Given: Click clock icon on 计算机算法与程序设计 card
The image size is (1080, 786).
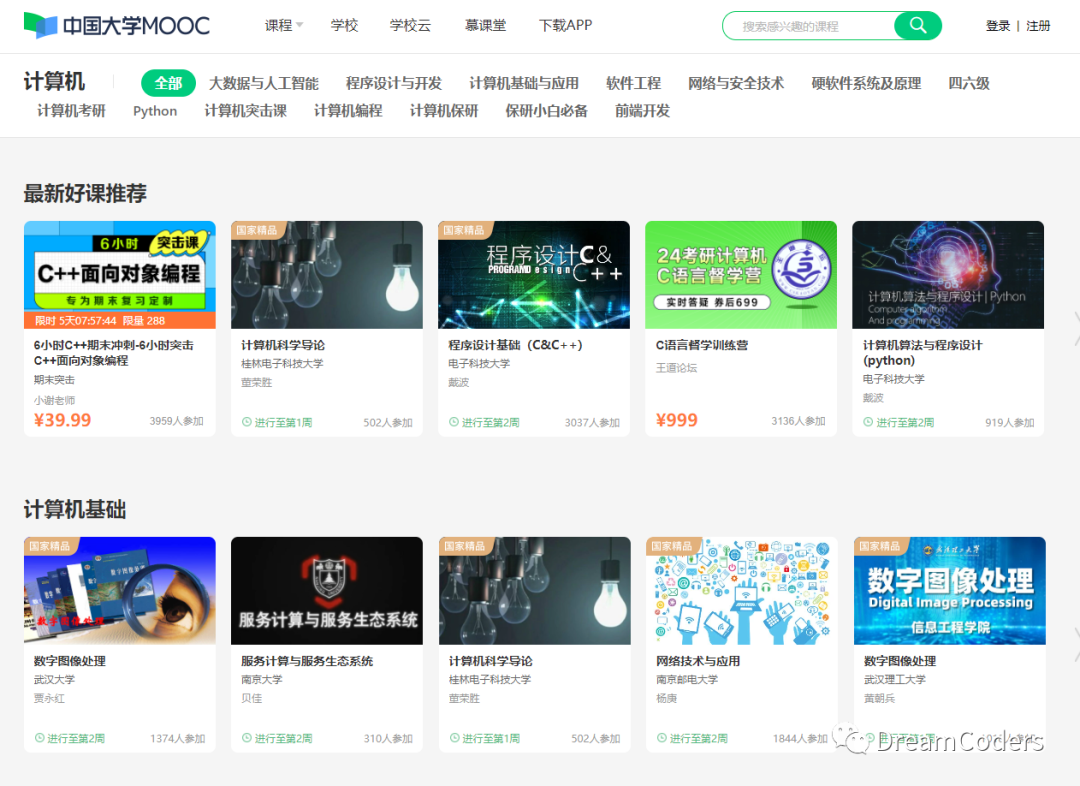Looking at the screenshot, I should [x=869, y=422].
